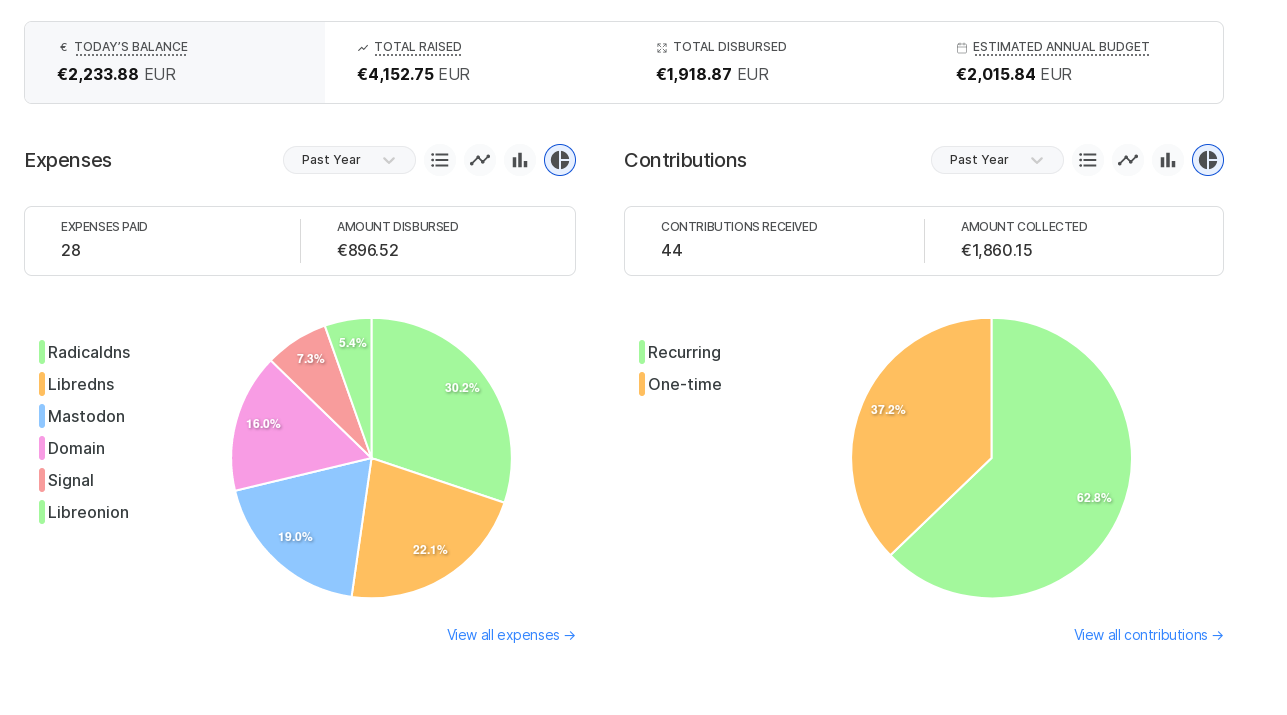Image resolution: width=1287 pixels, height=715 pixels.
Task: Open Expenses Past Year dropdown
Action: (349, 160)
